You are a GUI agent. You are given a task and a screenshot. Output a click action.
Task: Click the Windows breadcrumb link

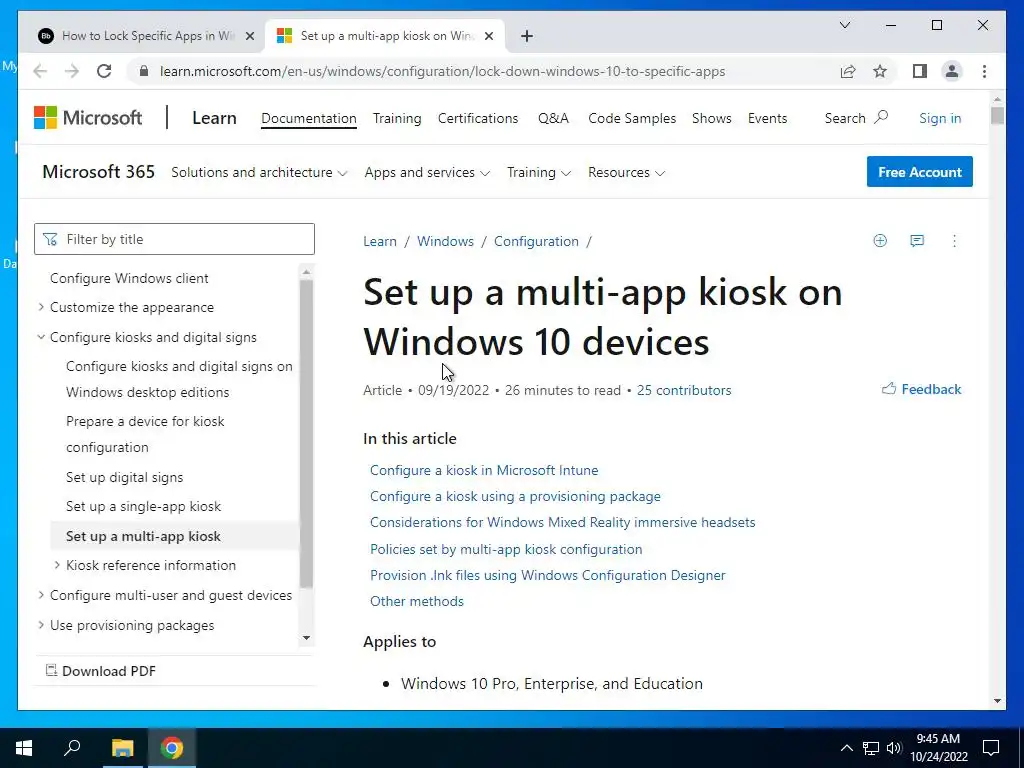click(x=445, y=241)
